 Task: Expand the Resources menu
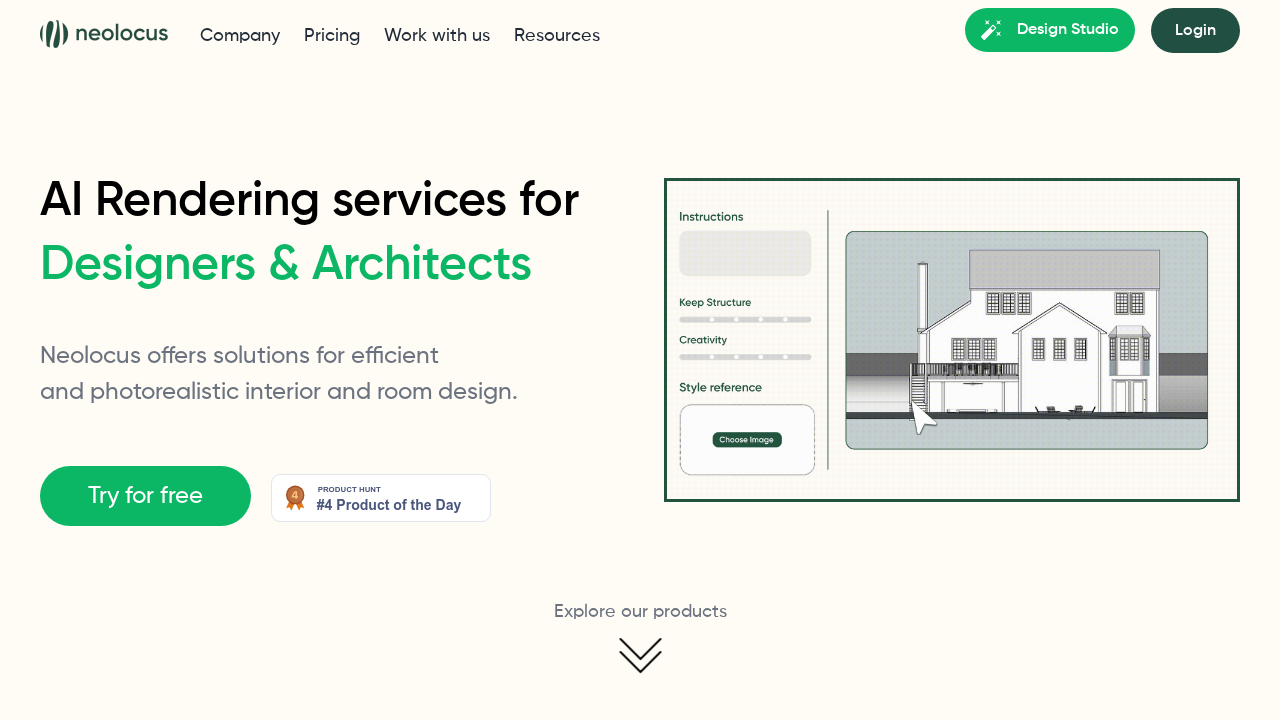point(557,35)
